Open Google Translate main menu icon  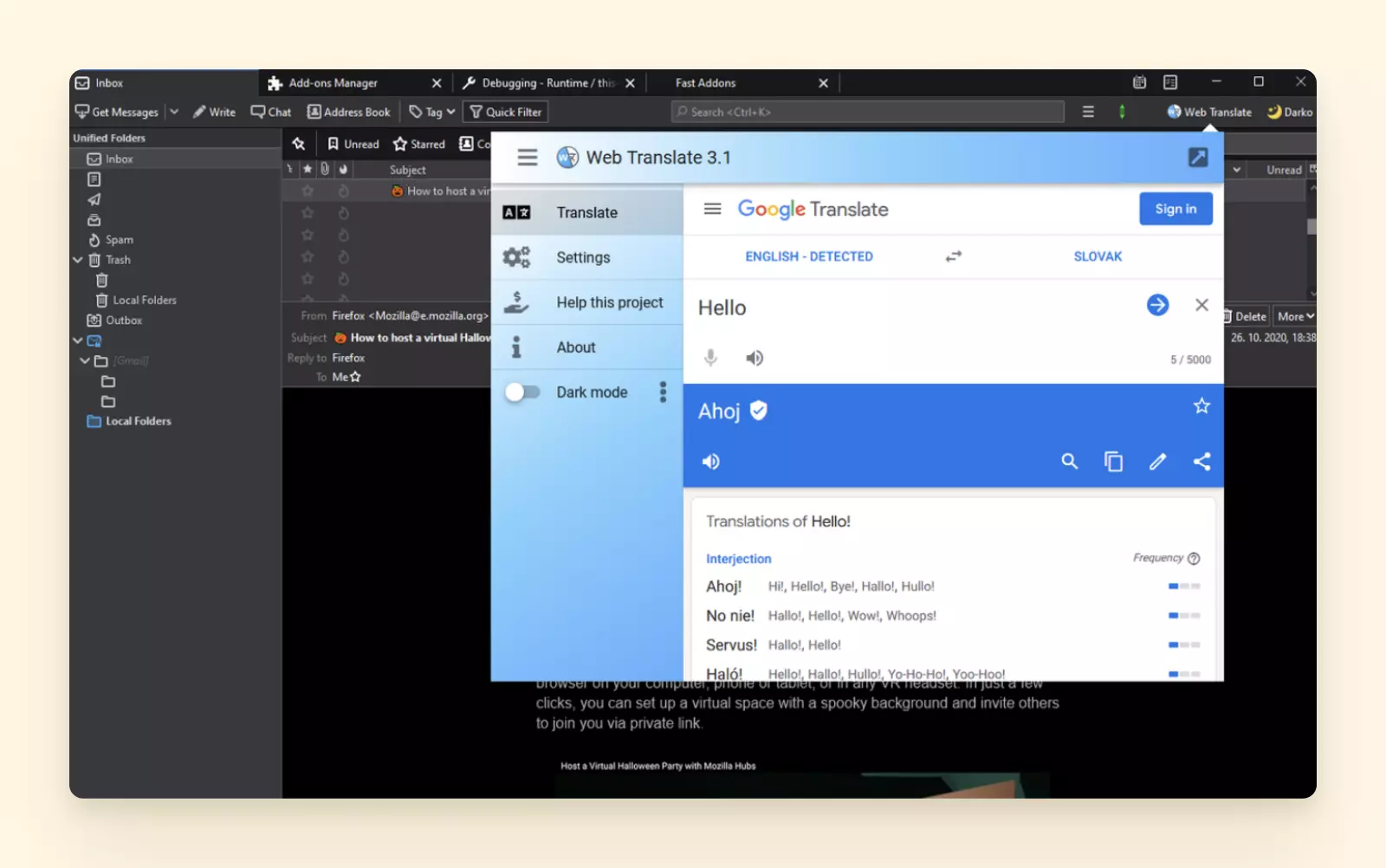coord(712,209)
